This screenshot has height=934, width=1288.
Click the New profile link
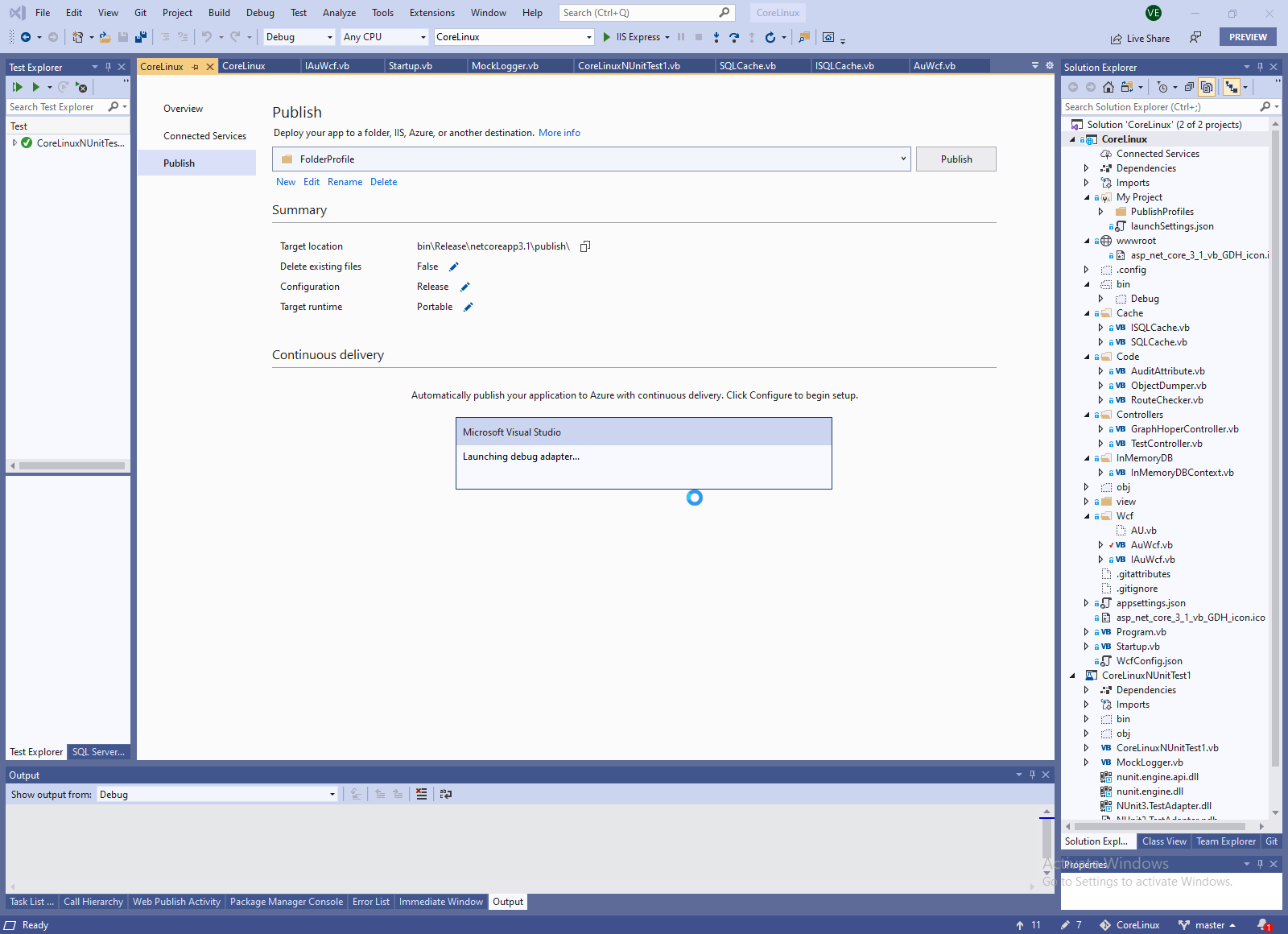coord(286,182)
